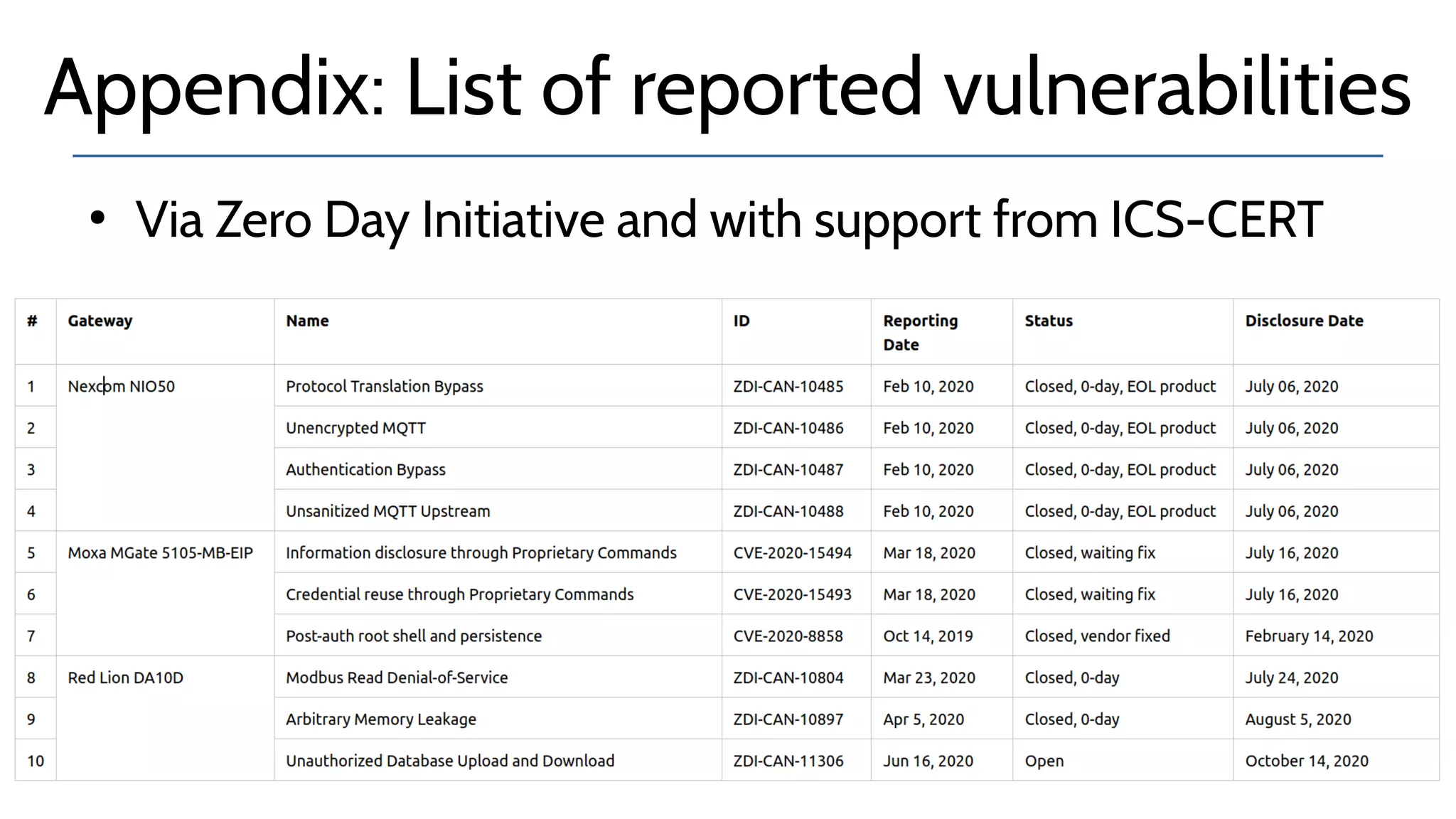Click reporting date 'Mar 23, 2020'
Image resolution: width=1456 pixels, height=819 pixels.
(929, 678)
